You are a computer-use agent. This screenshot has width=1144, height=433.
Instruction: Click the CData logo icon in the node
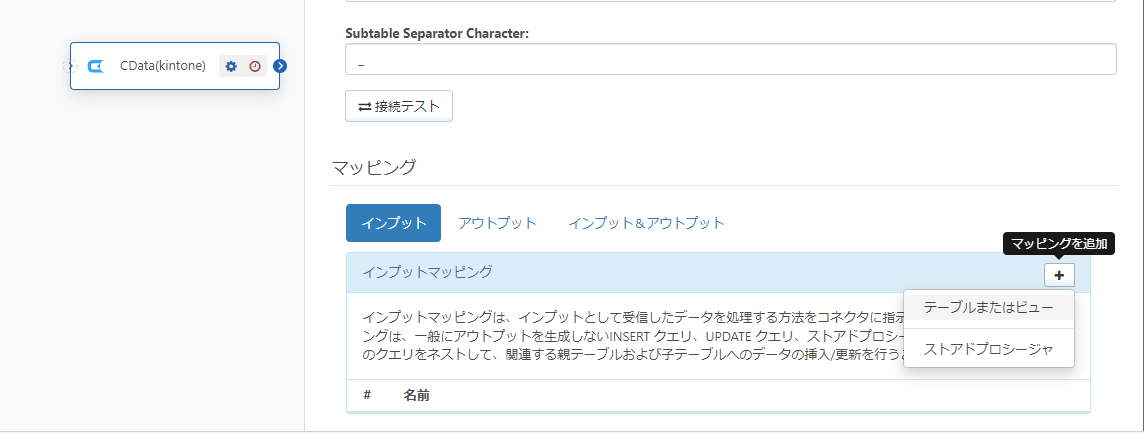pyautogui.click(x=96, y=66)
